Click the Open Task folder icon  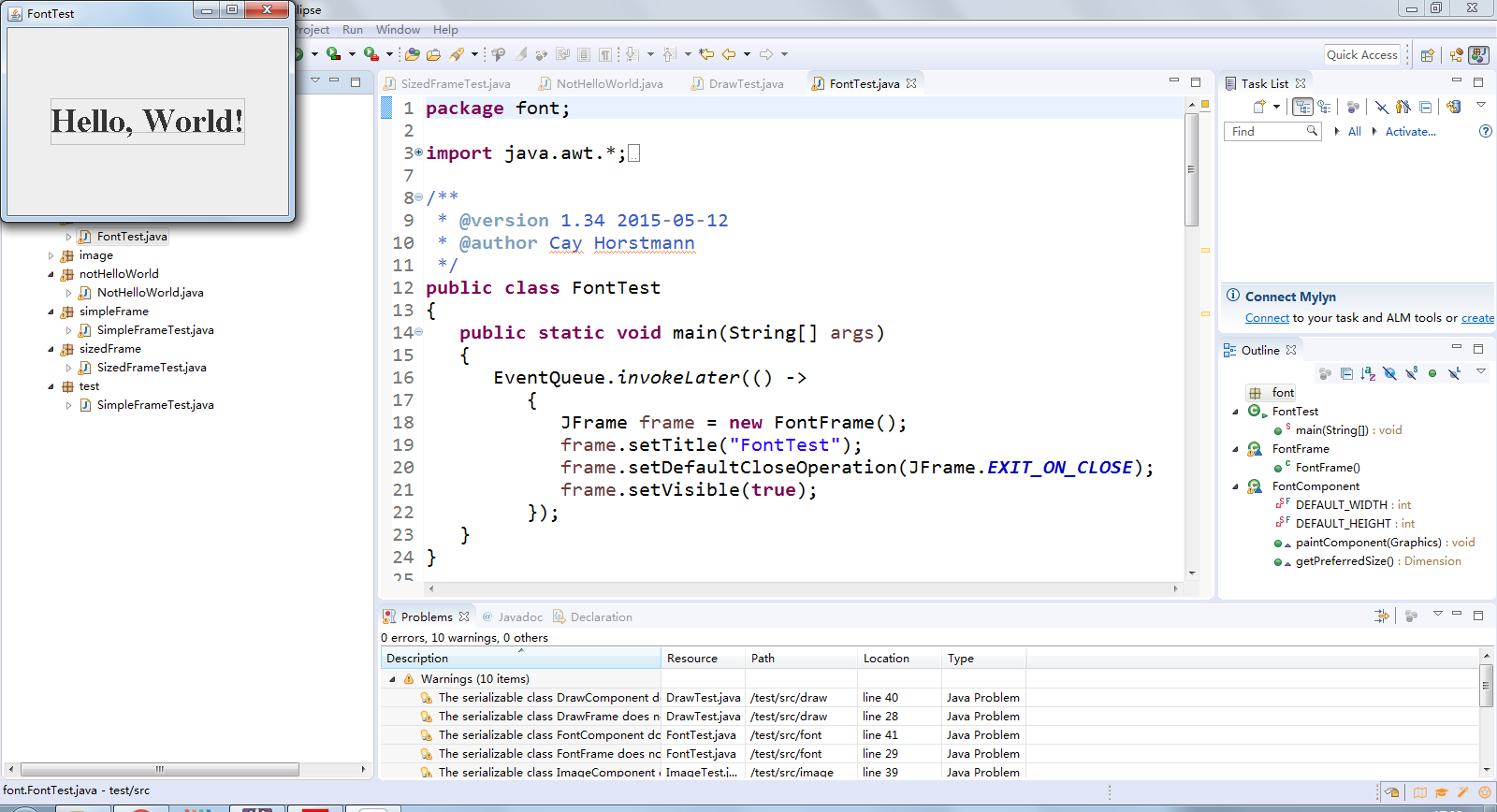pyautogui.click(x=433, y=54)
